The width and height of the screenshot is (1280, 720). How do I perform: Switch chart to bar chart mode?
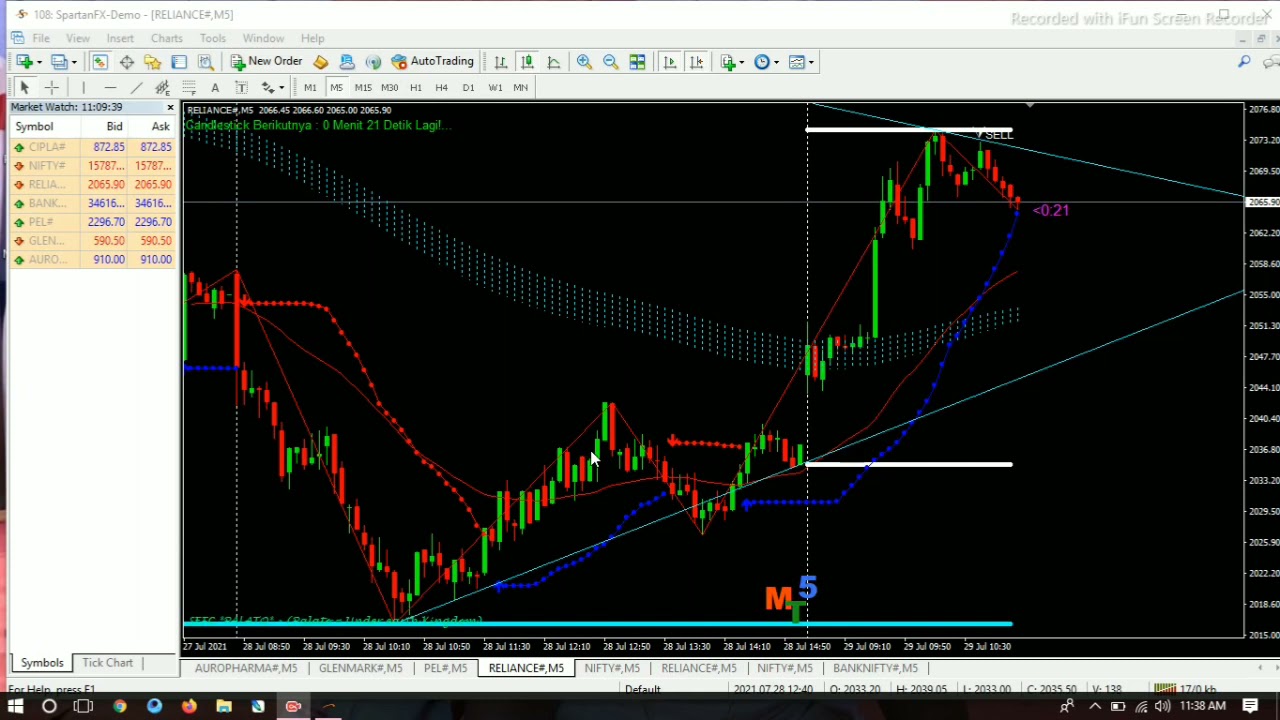click(x=500, y=62)
